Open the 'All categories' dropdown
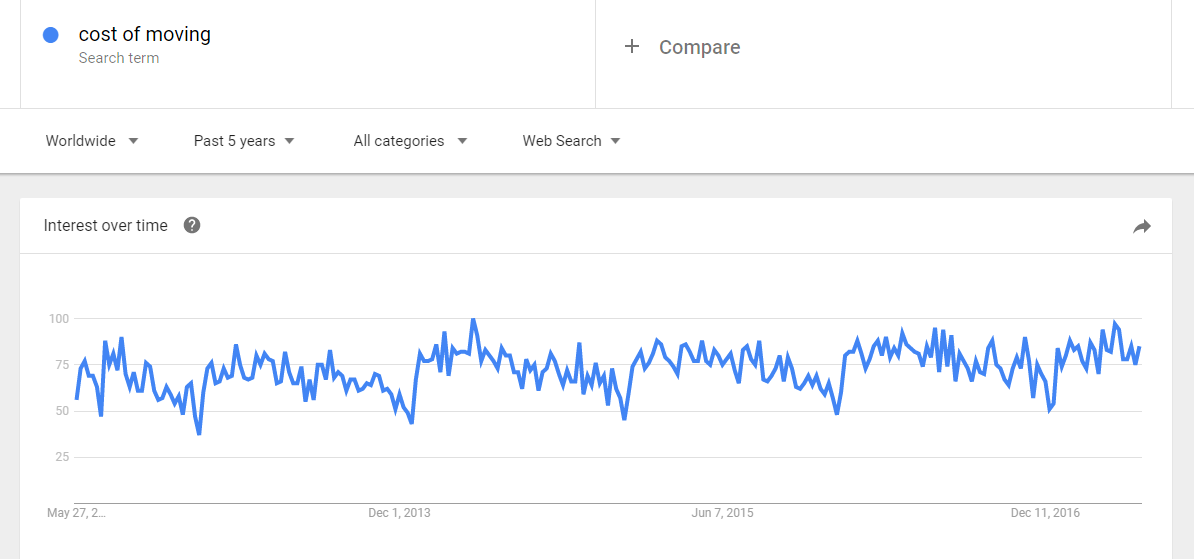 click(x=410, y=141)
